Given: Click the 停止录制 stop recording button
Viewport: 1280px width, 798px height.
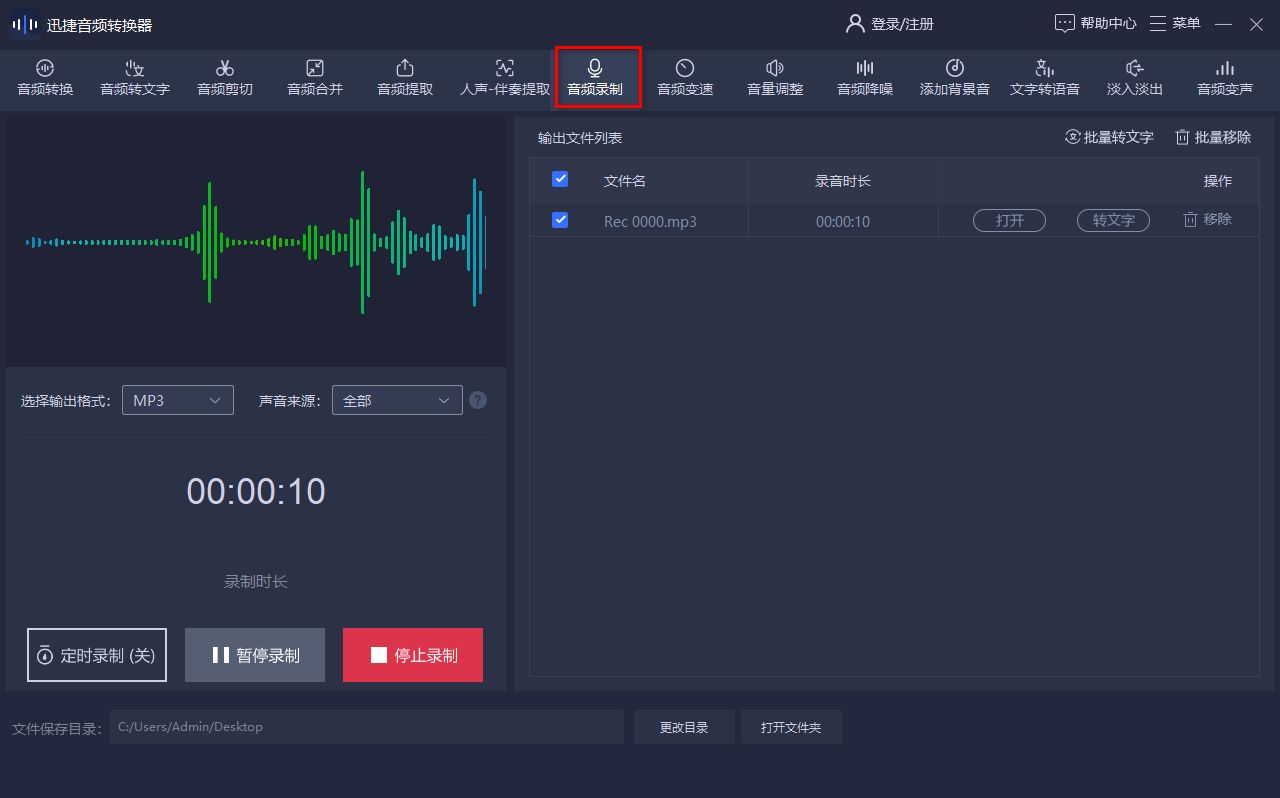Looking at the screenshot, I should pos(412,654).
